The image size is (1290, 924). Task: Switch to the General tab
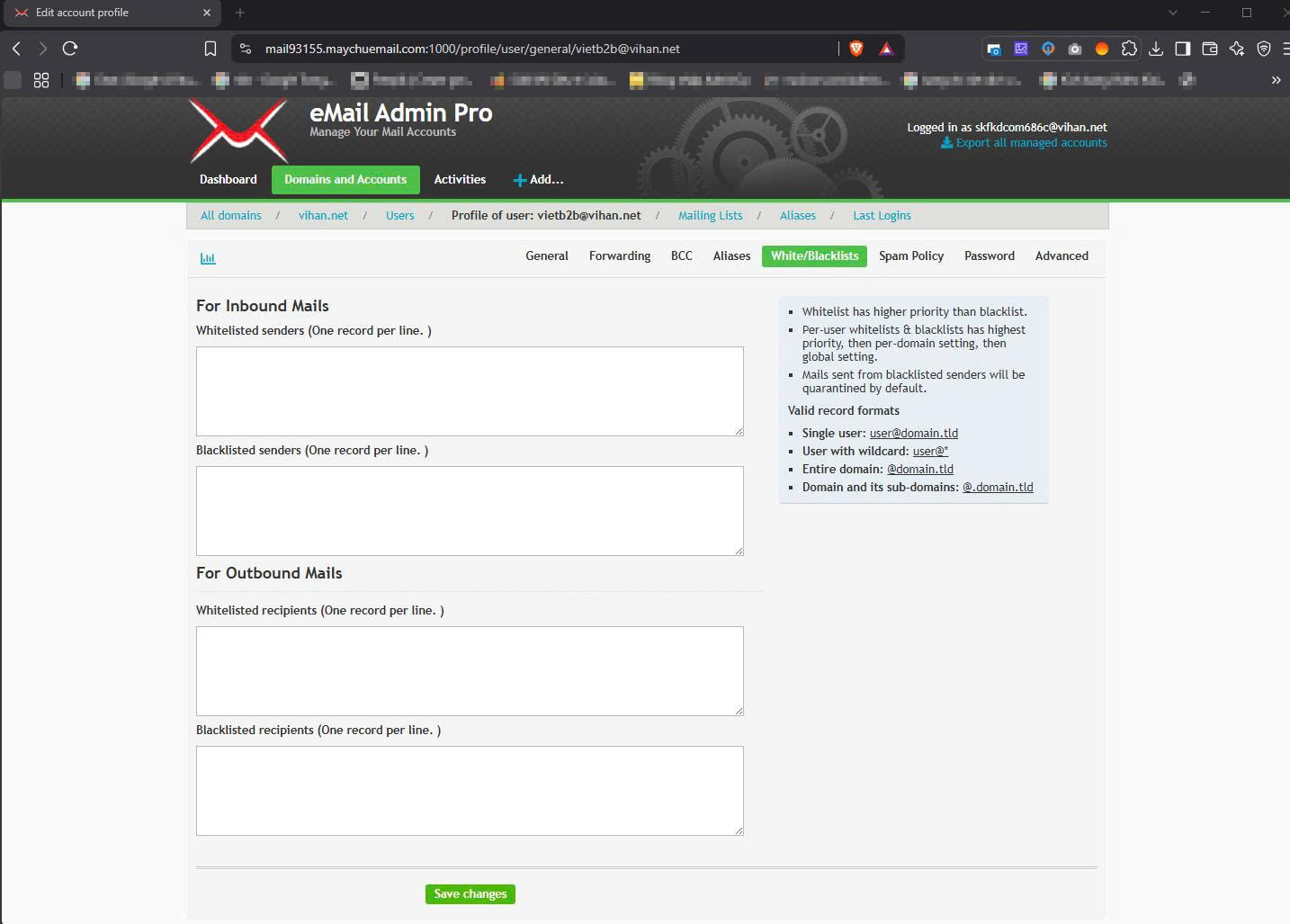(547, 256)
